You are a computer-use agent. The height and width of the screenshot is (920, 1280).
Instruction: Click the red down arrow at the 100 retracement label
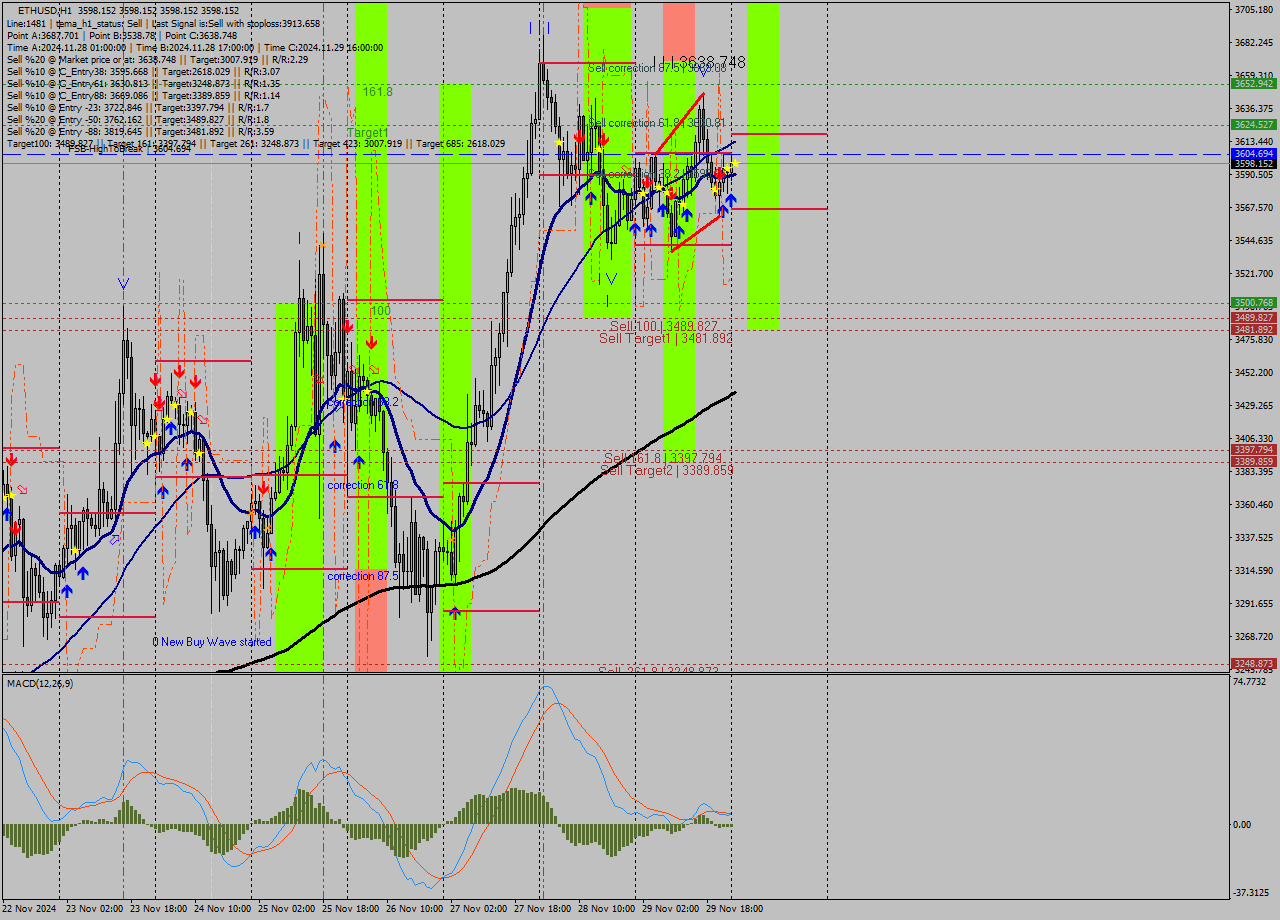pos(372,340)
